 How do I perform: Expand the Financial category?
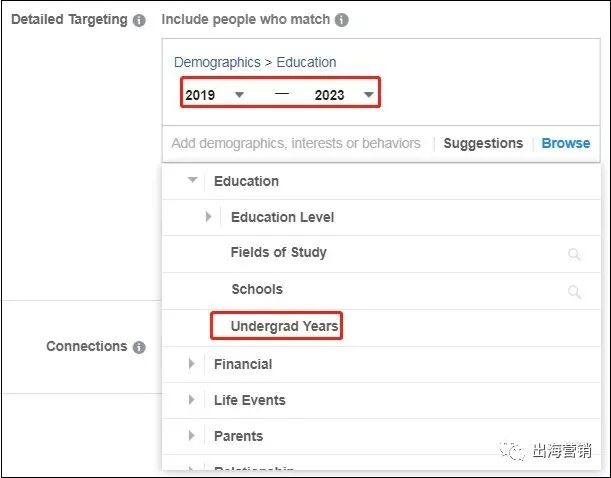click(192, 364)
